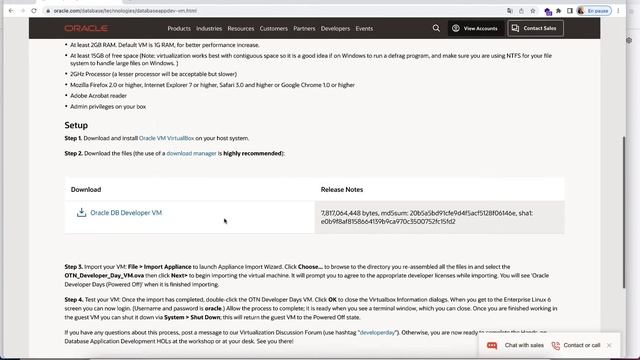Click the 'Step 4.' label
Screen dimensions: 640x360
[73, 300]
